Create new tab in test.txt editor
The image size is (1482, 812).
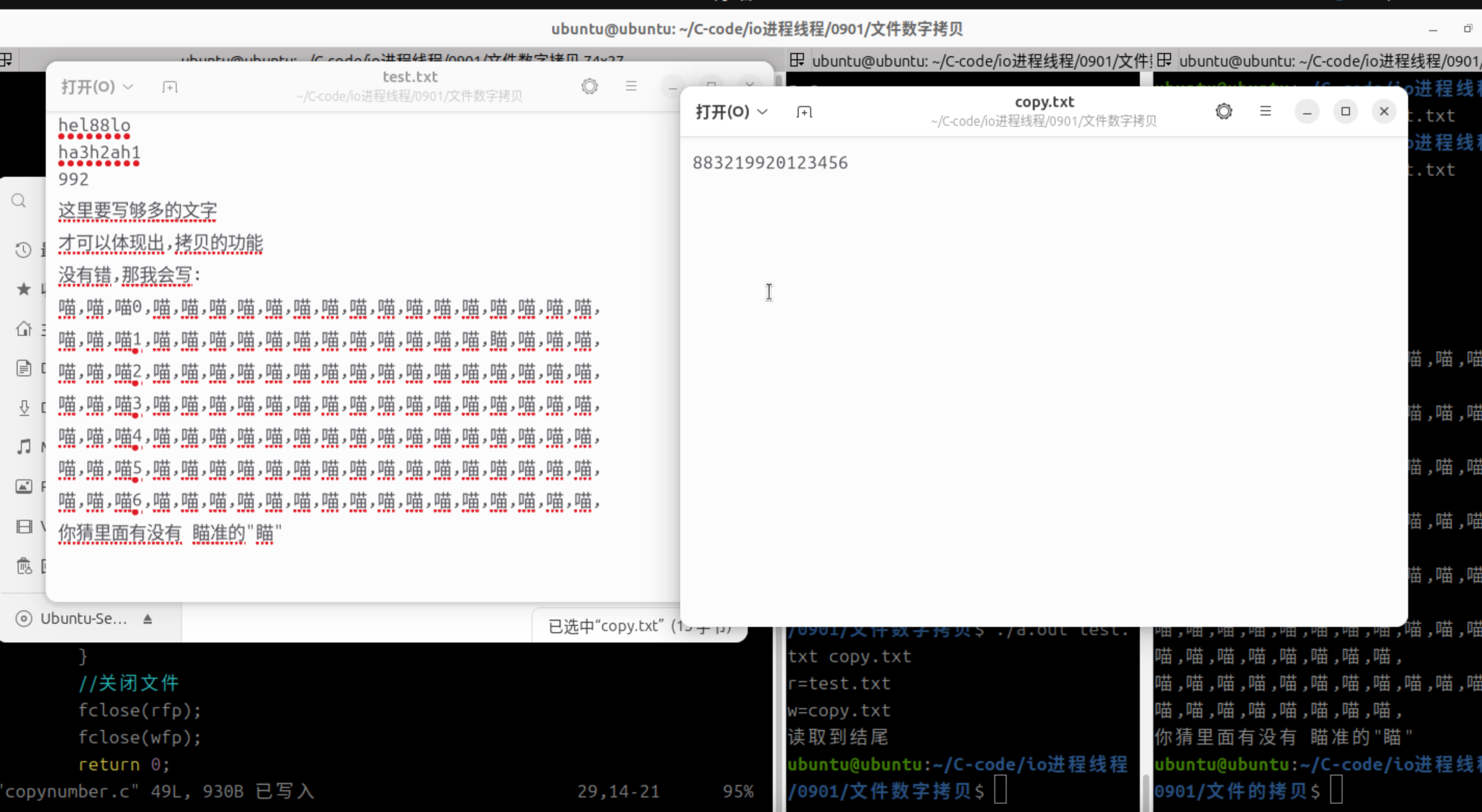click(x=170, y=87)
